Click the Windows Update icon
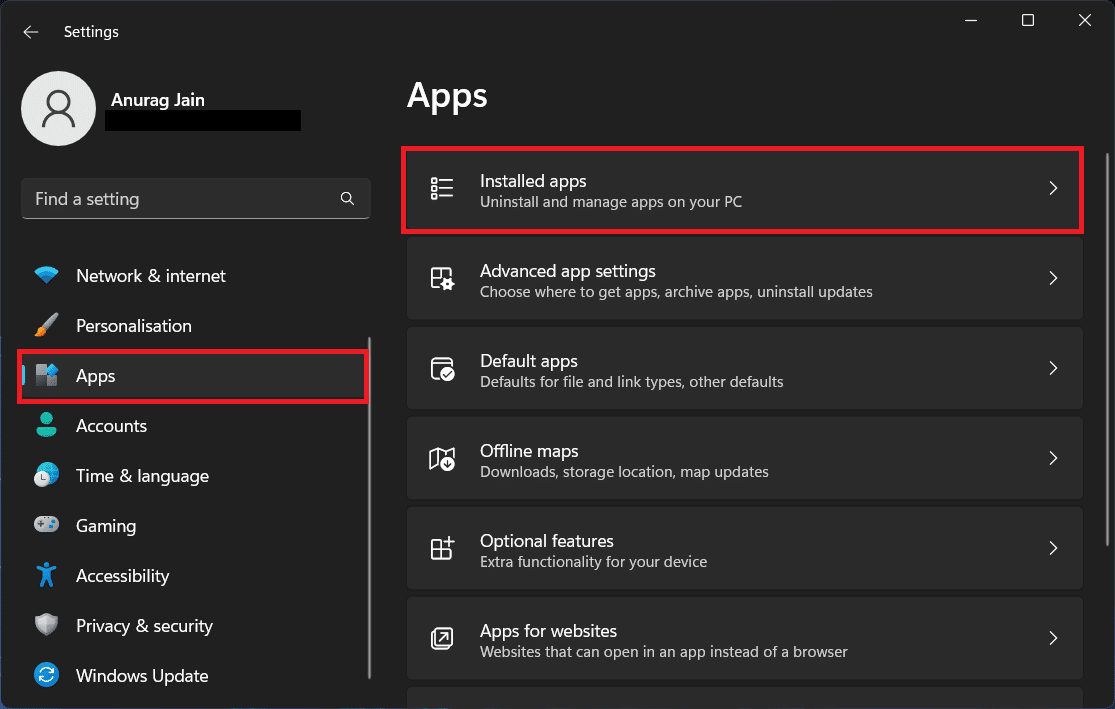 click(46, 675)
